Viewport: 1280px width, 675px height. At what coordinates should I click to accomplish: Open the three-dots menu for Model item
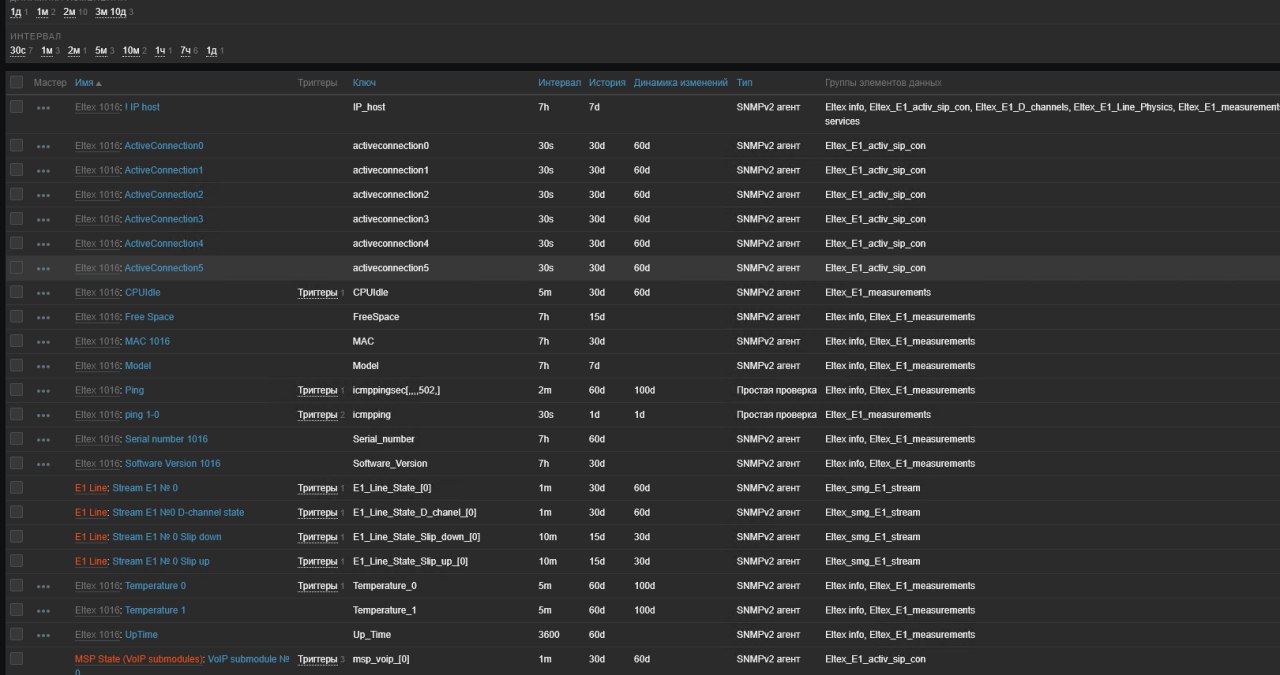tap(43, 366)
